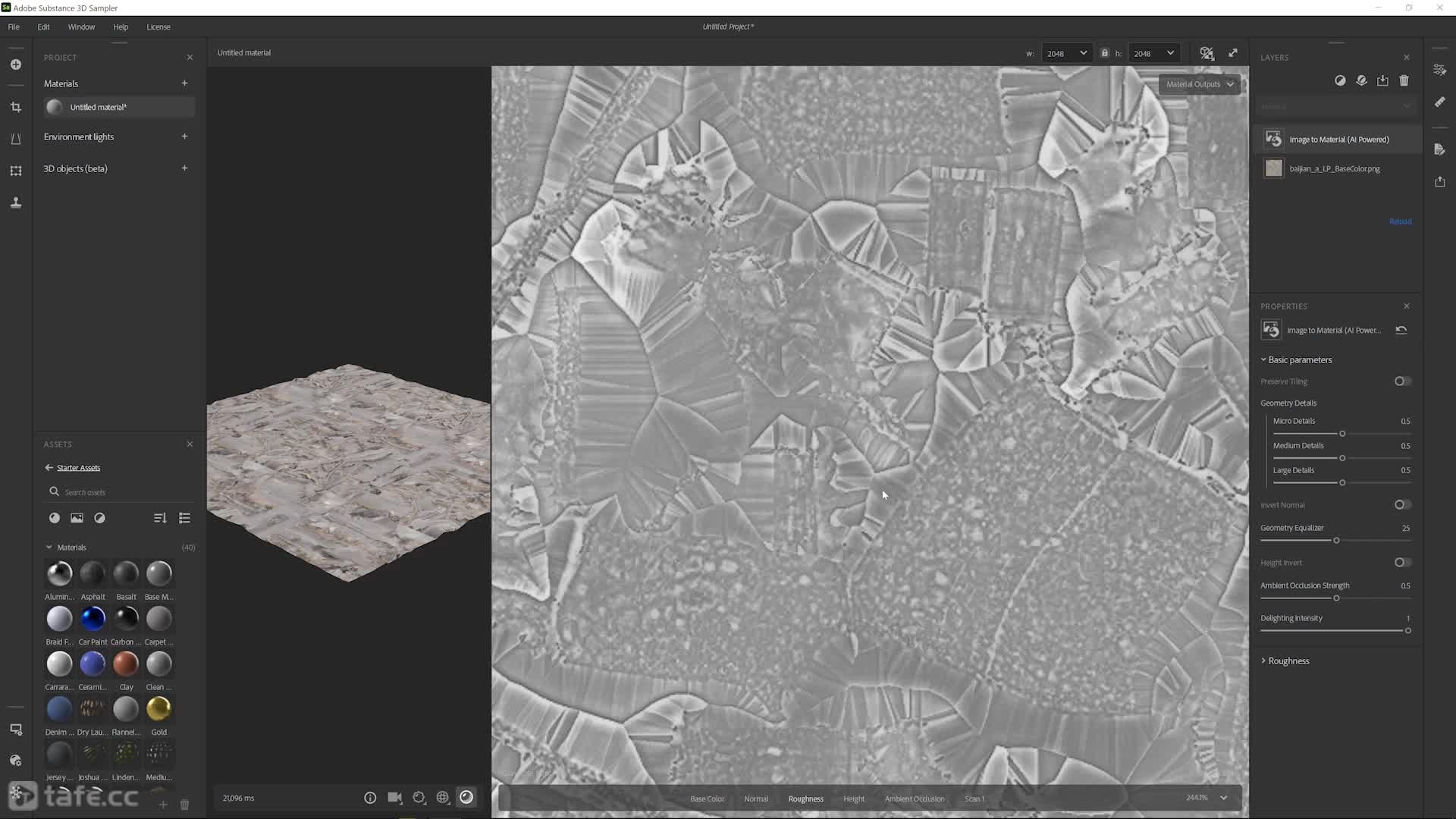Click the 3D shape selector icon
The width and height of the screenshot is (1456, 819).
419,798
